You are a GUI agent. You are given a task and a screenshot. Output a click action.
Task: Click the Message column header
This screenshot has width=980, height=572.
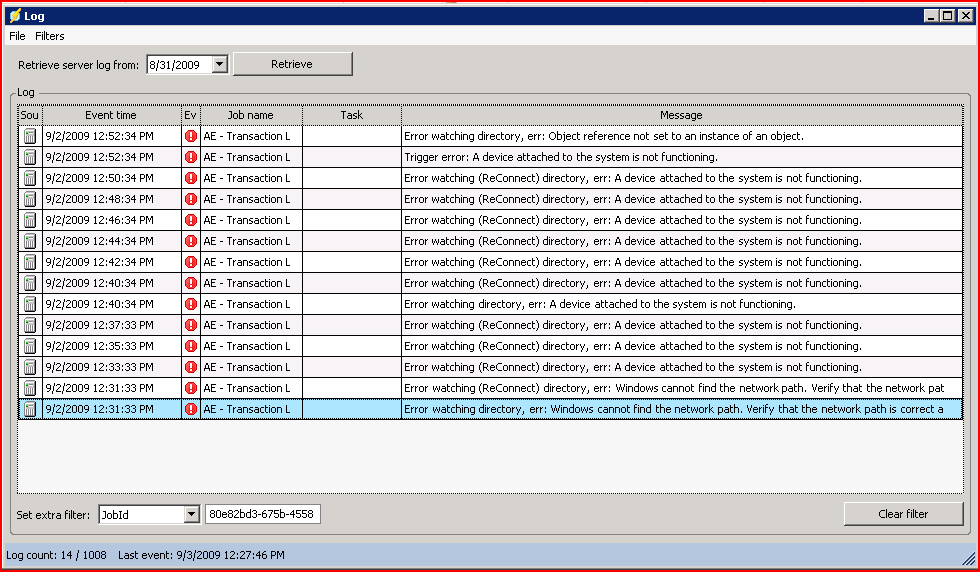click(x=681, y=115)
